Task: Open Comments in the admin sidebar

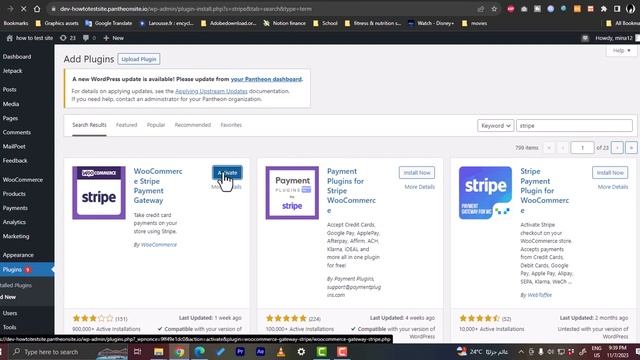Action: [17, 133]
